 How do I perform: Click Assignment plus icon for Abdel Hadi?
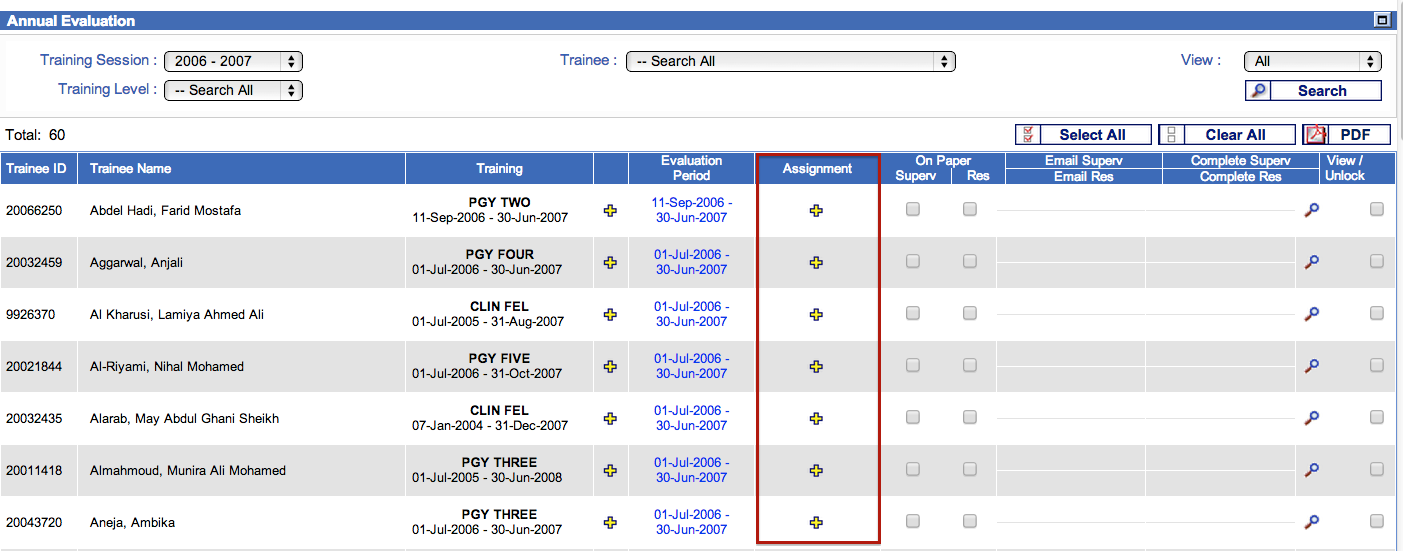click(816, 210)
